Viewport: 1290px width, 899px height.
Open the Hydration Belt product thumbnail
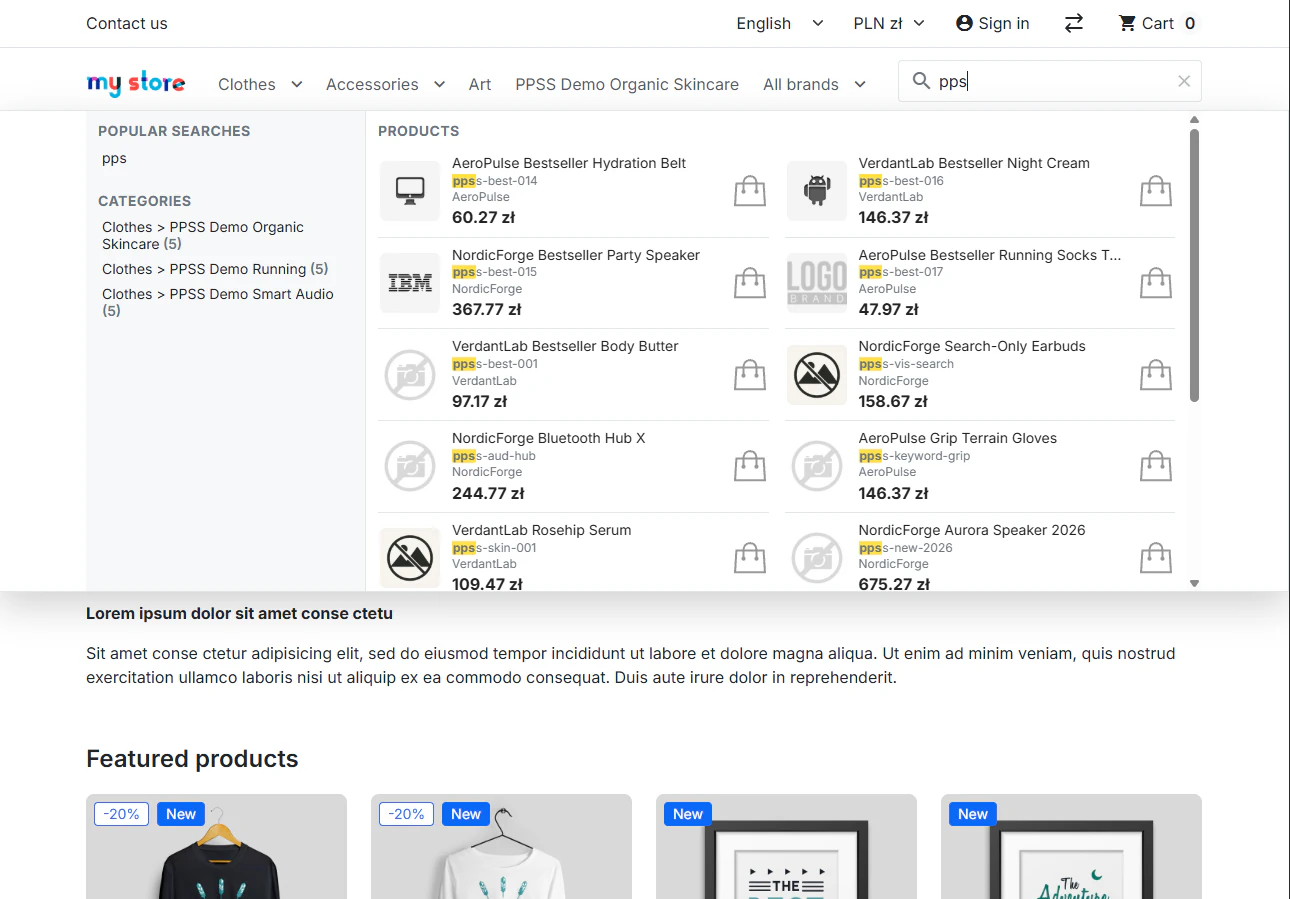(410, 191)
